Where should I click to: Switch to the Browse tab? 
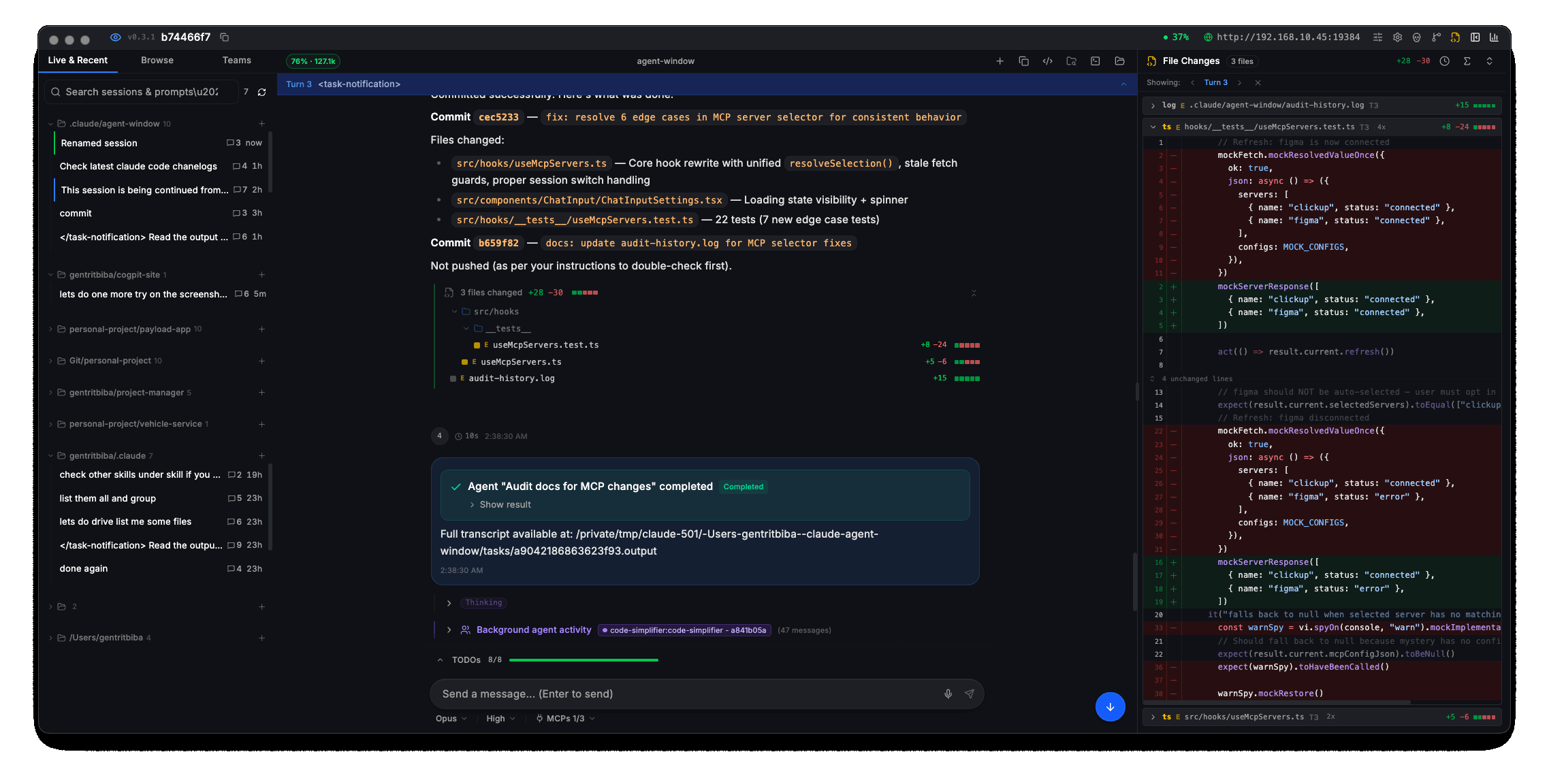click(x=157, y=60)
